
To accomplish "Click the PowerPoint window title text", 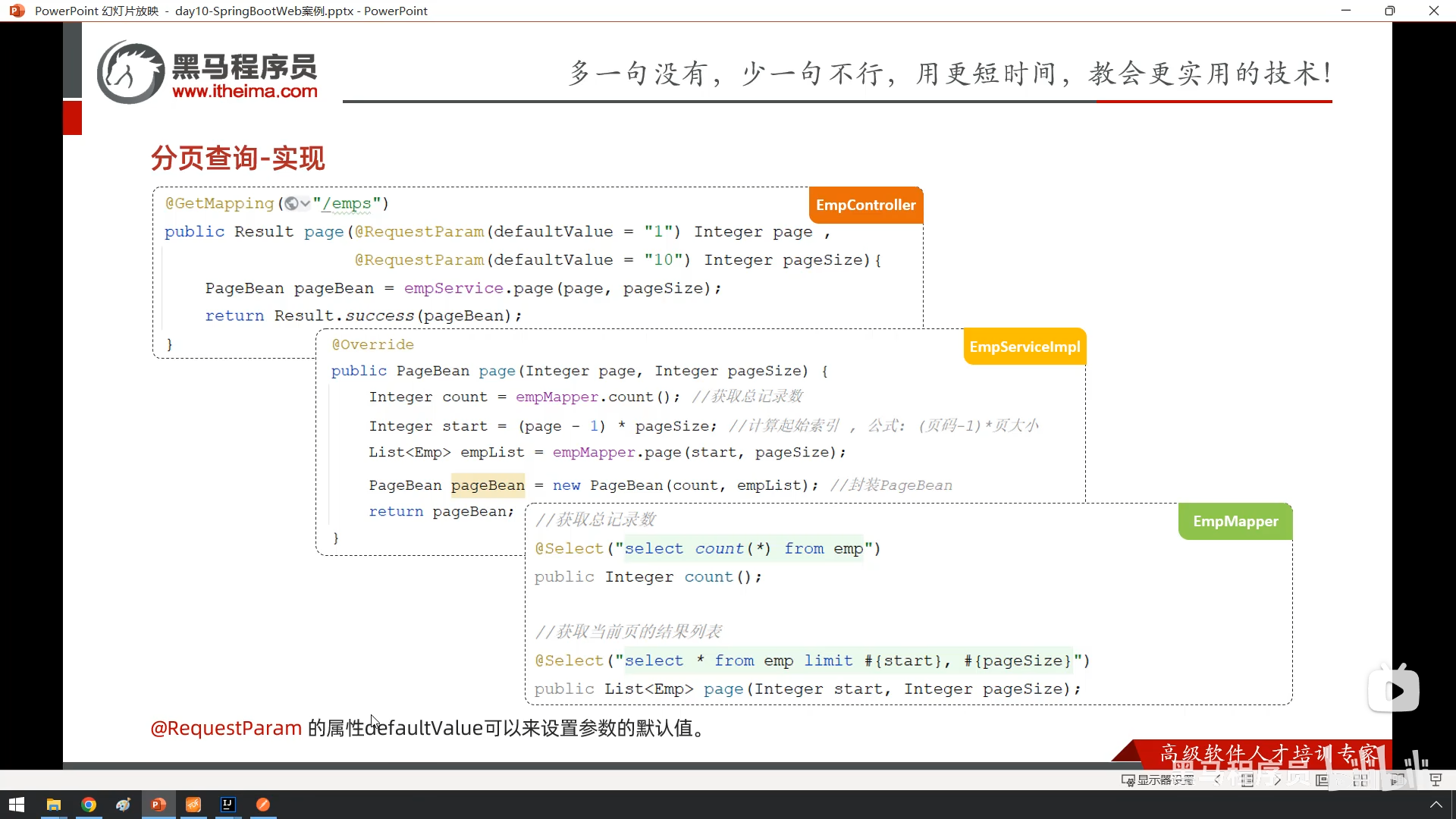I will point(231,11).
